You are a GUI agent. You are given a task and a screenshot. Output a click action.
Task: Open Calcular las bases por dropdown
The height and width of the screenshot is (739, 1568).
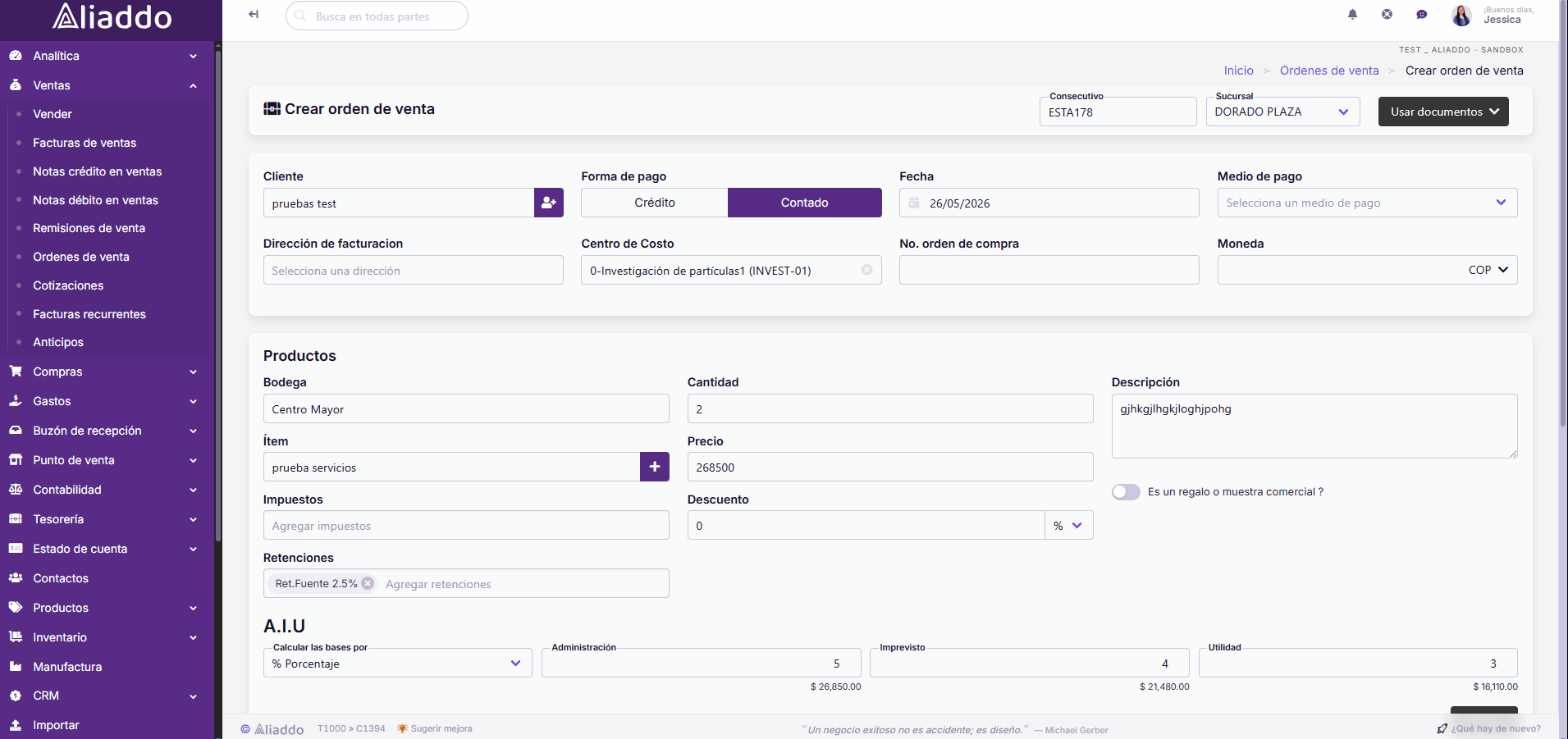click(397, 663)
